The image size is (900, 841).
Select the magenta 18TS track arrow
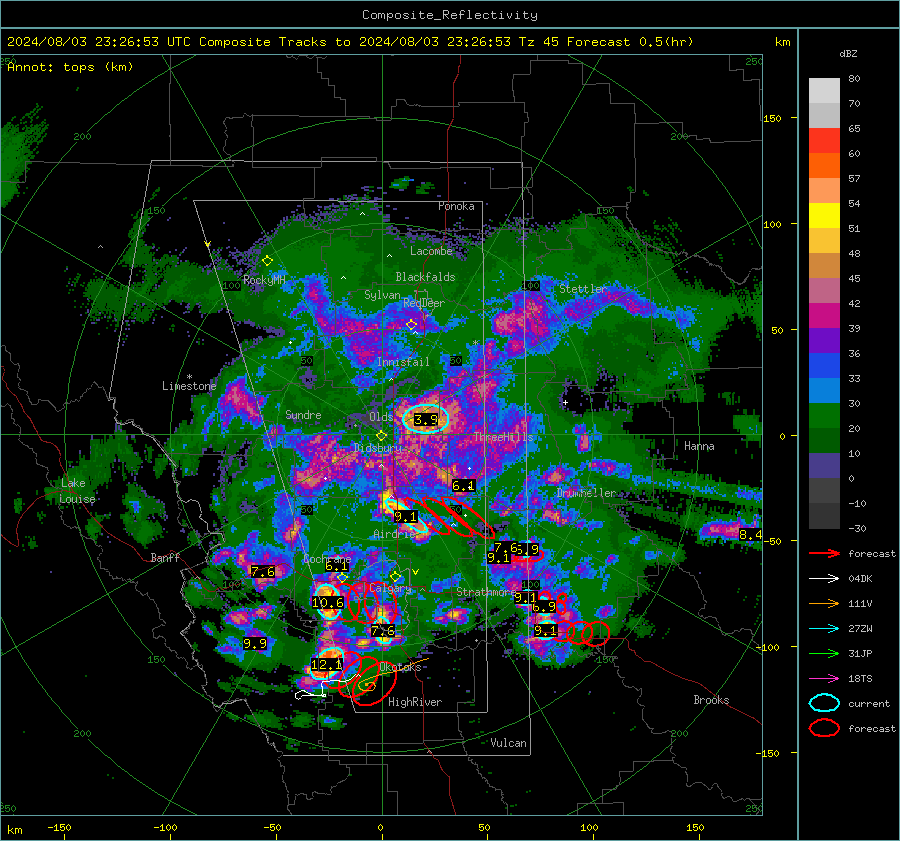(x=824, y=679)
